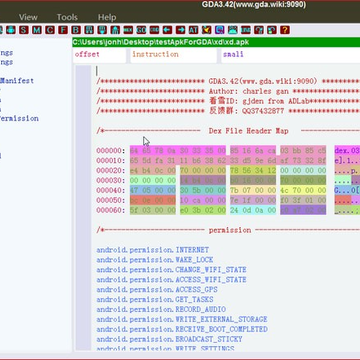This screenshot has height=360, width=360.
Task: Select the Permission item in left tree
Action: point(19,118)
